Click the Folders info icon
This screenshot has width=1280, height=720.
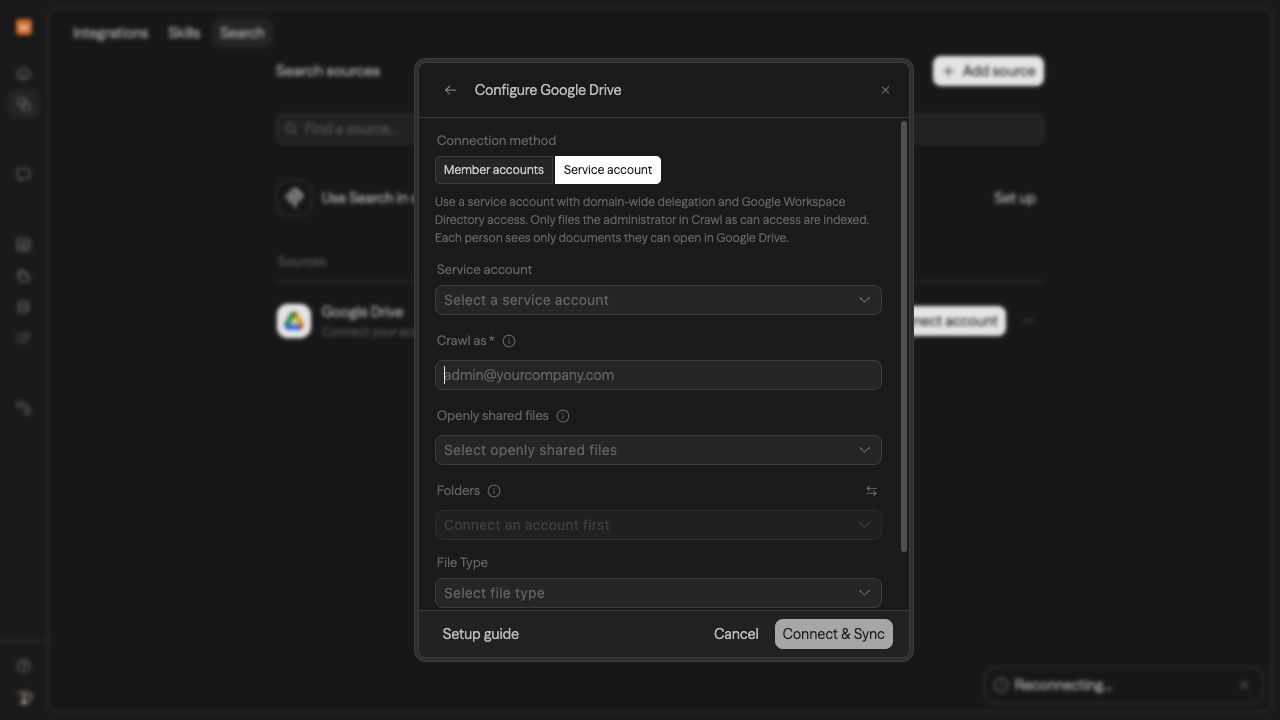coord(494,491)
